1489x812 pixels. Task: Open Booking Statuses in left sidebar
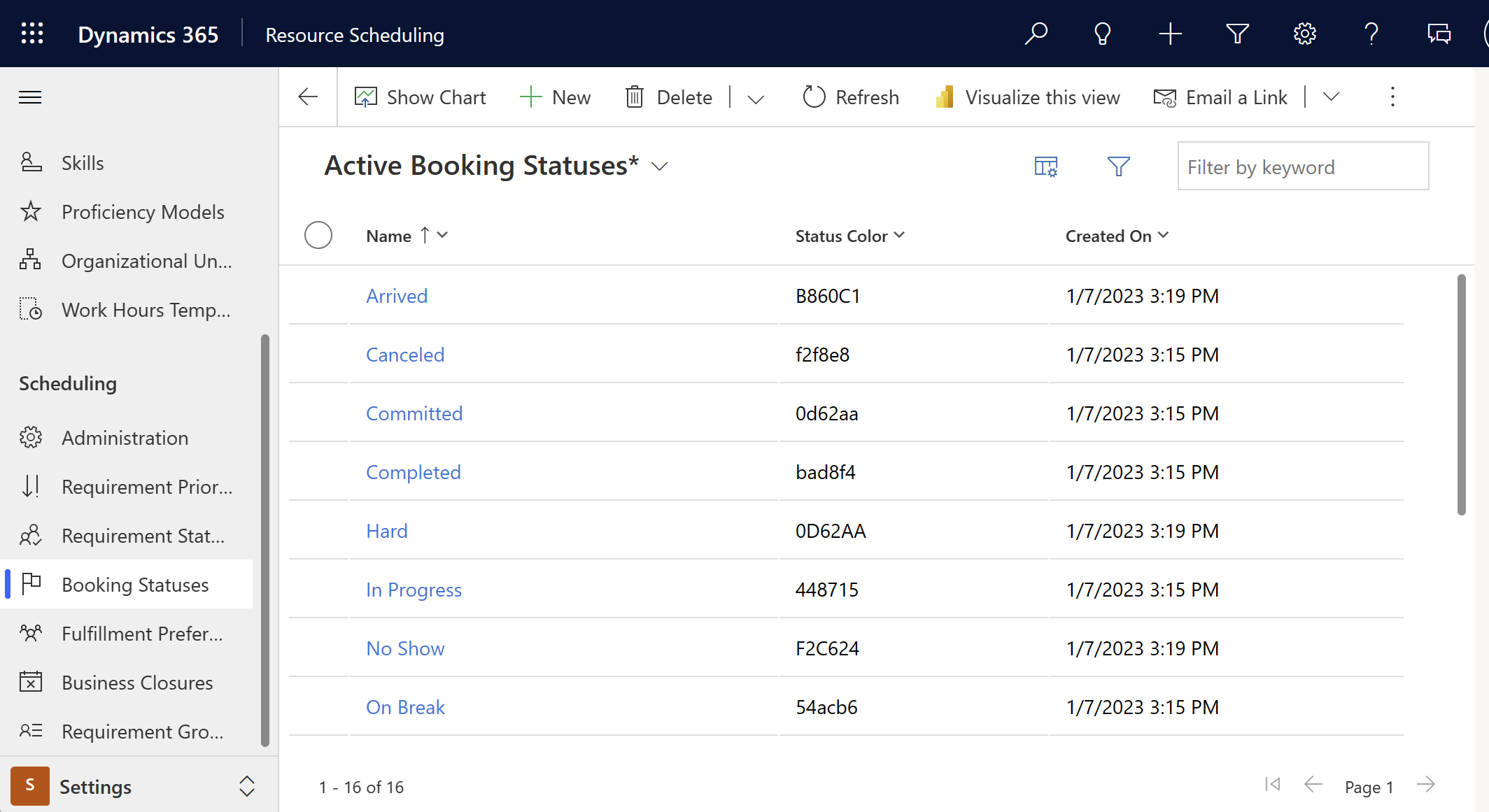134,583
